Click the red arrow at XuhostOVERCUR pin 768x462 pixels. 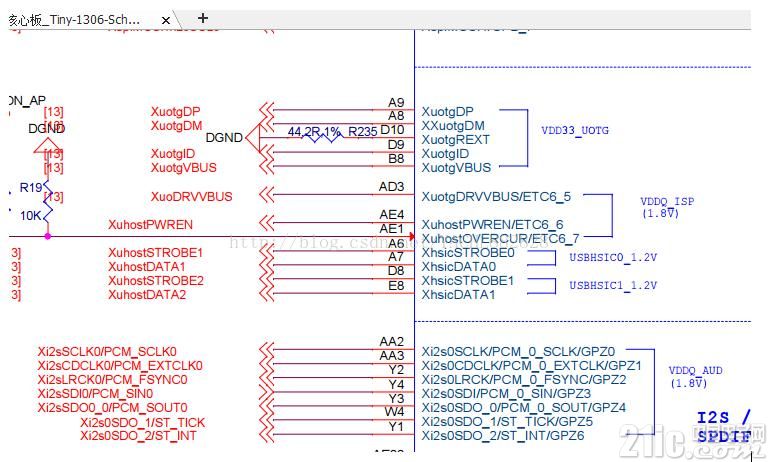(412, 237)
